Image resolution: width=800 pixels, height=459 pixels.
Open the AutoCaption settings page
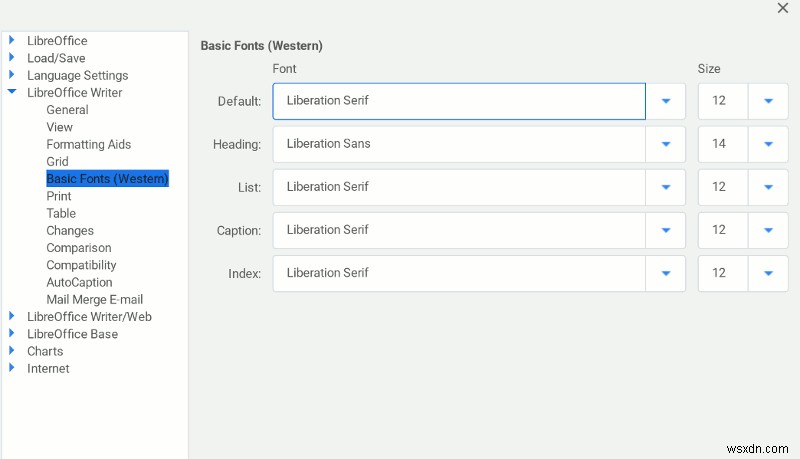click(79, 282)
